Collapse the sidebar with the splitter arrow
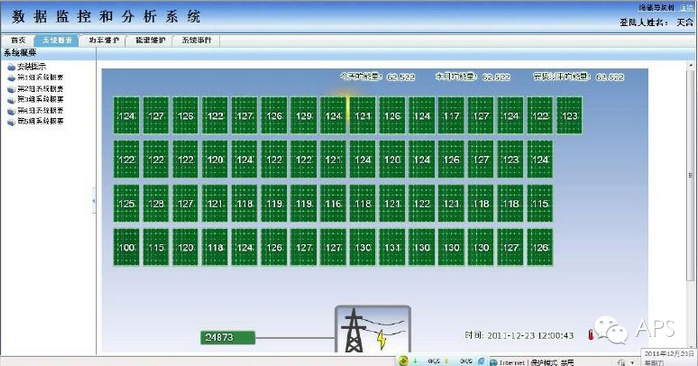Viewport: 698px width, 366px height. coord(94,201)
